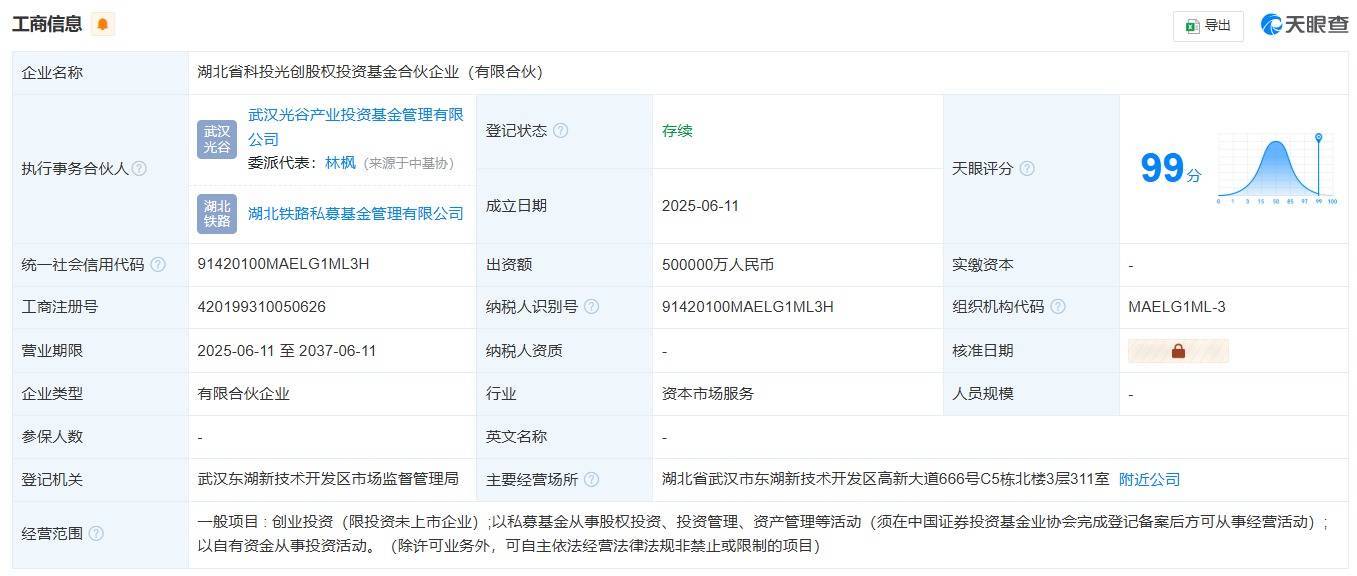Screen dimensions: 1357x576
Task: Click help icon next to 统一社会信用代码
Action: click(157, 265)
